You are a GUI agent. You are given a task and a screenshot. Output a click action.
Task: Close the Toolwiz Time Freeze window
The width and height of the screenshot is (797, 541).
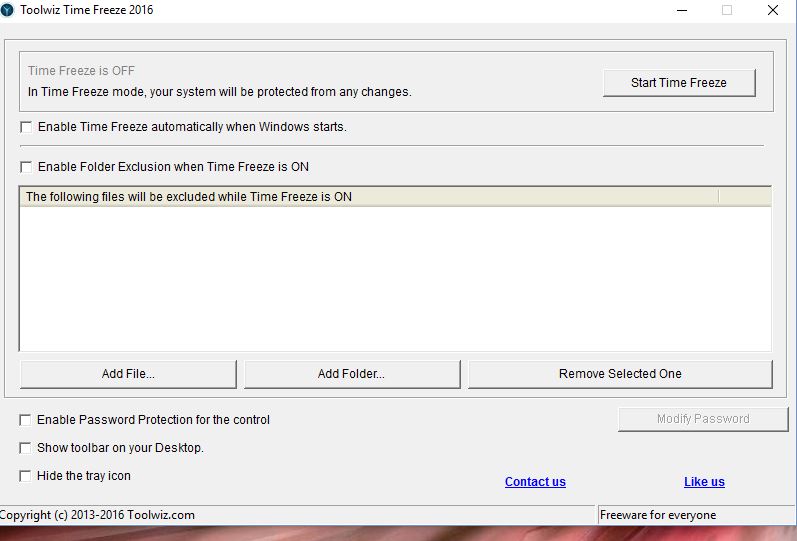coord(773,10)
